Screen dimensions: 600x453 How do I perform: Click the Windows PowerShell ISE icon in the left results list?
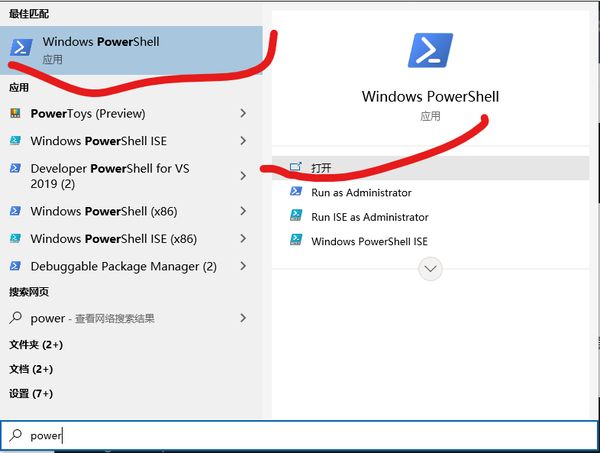coord(15,140)
